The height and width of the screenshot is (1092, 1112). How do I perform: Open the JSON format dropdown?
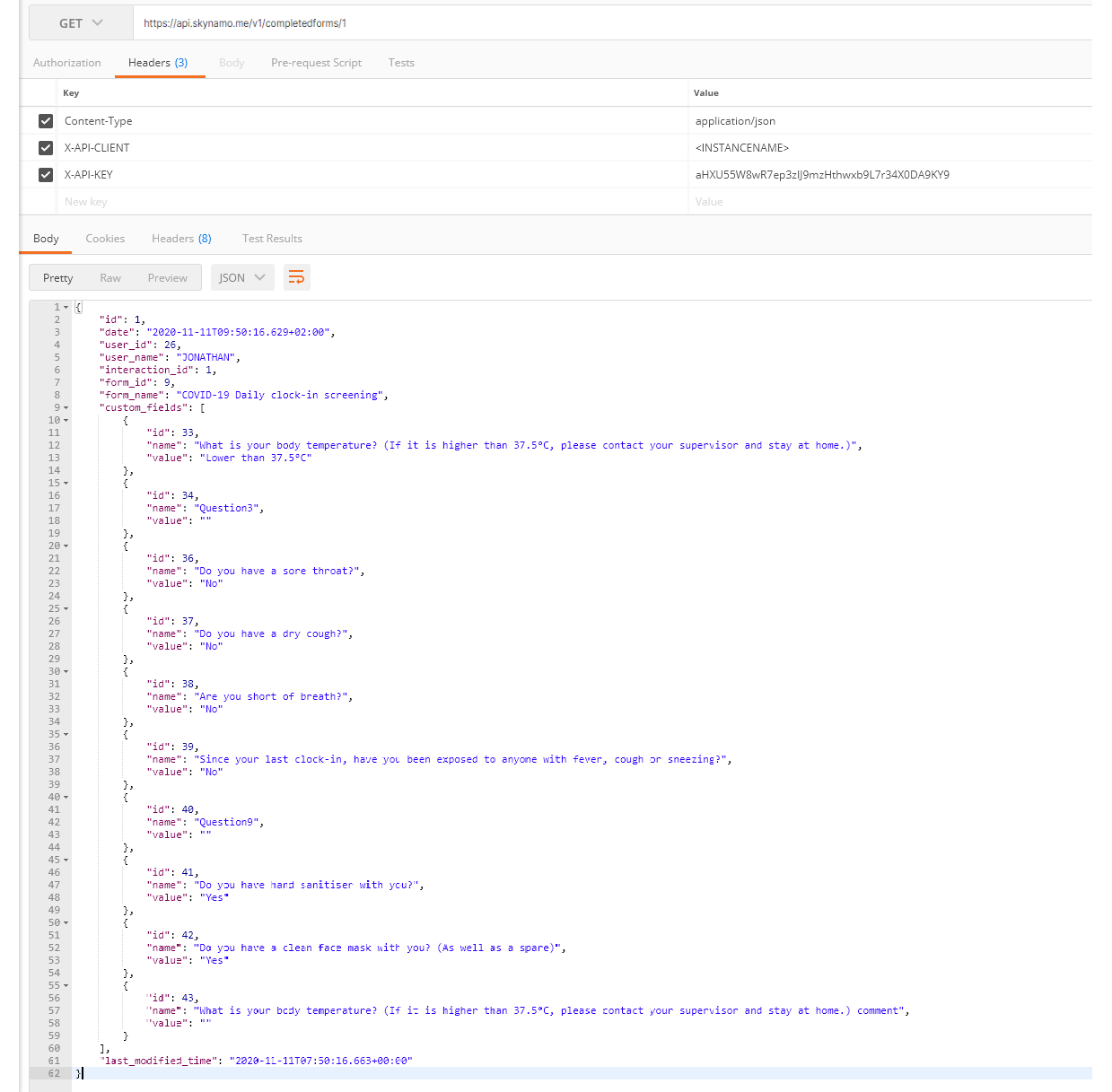coord(241,278)
